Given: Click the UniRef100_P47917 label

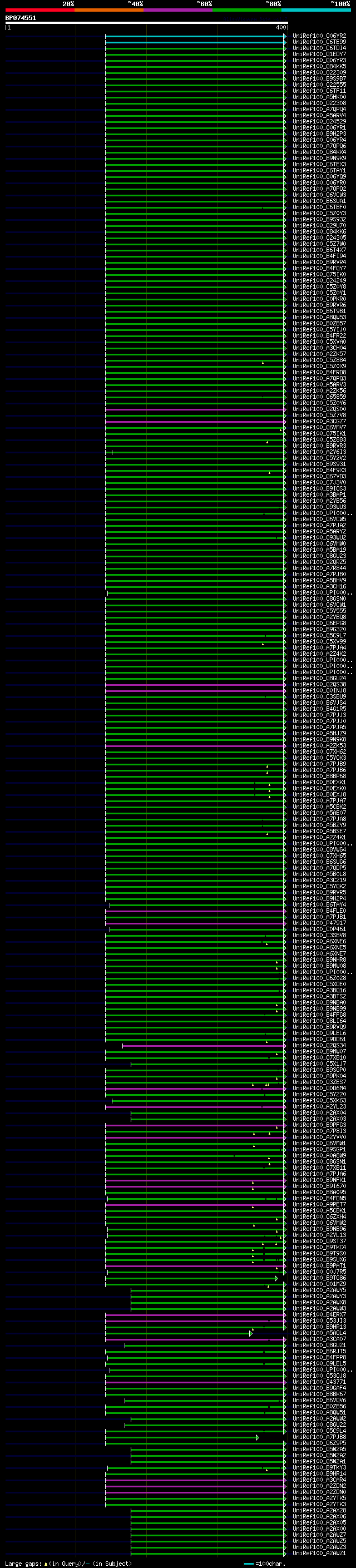Looking at the screenshot, I should [x=319, y=923].
